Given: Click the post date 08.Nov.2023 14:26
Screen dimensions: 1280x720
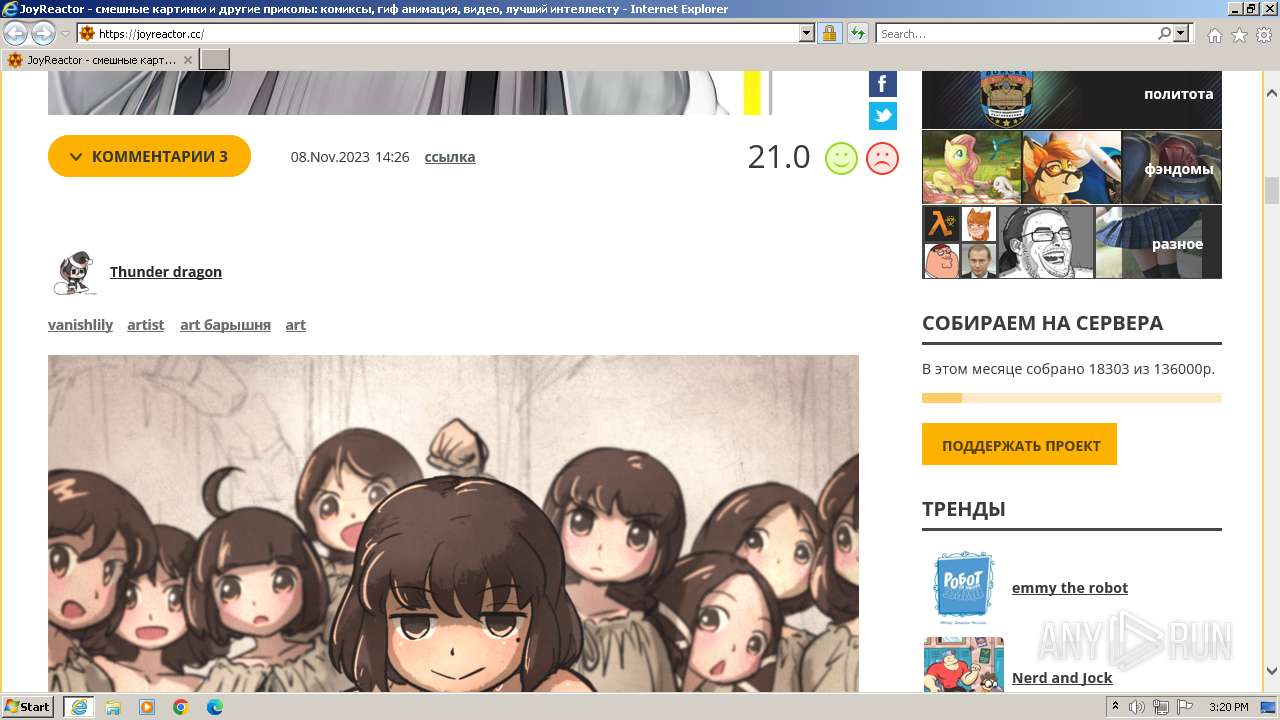Looking at the screenshot, I should 350,157.
